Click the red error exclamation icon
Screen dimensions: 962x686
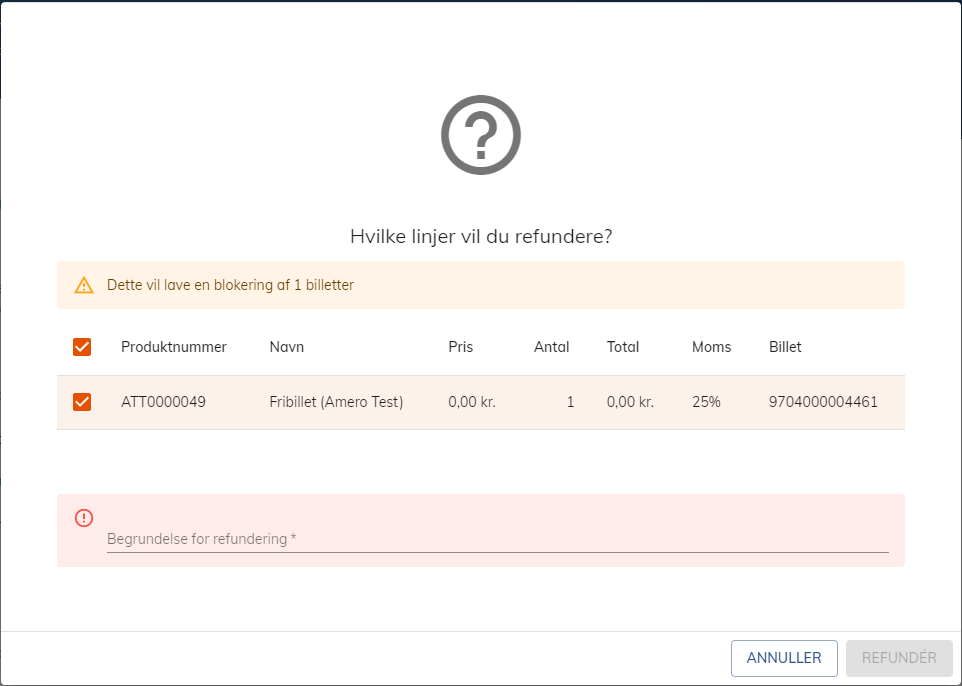pos(84,517)
